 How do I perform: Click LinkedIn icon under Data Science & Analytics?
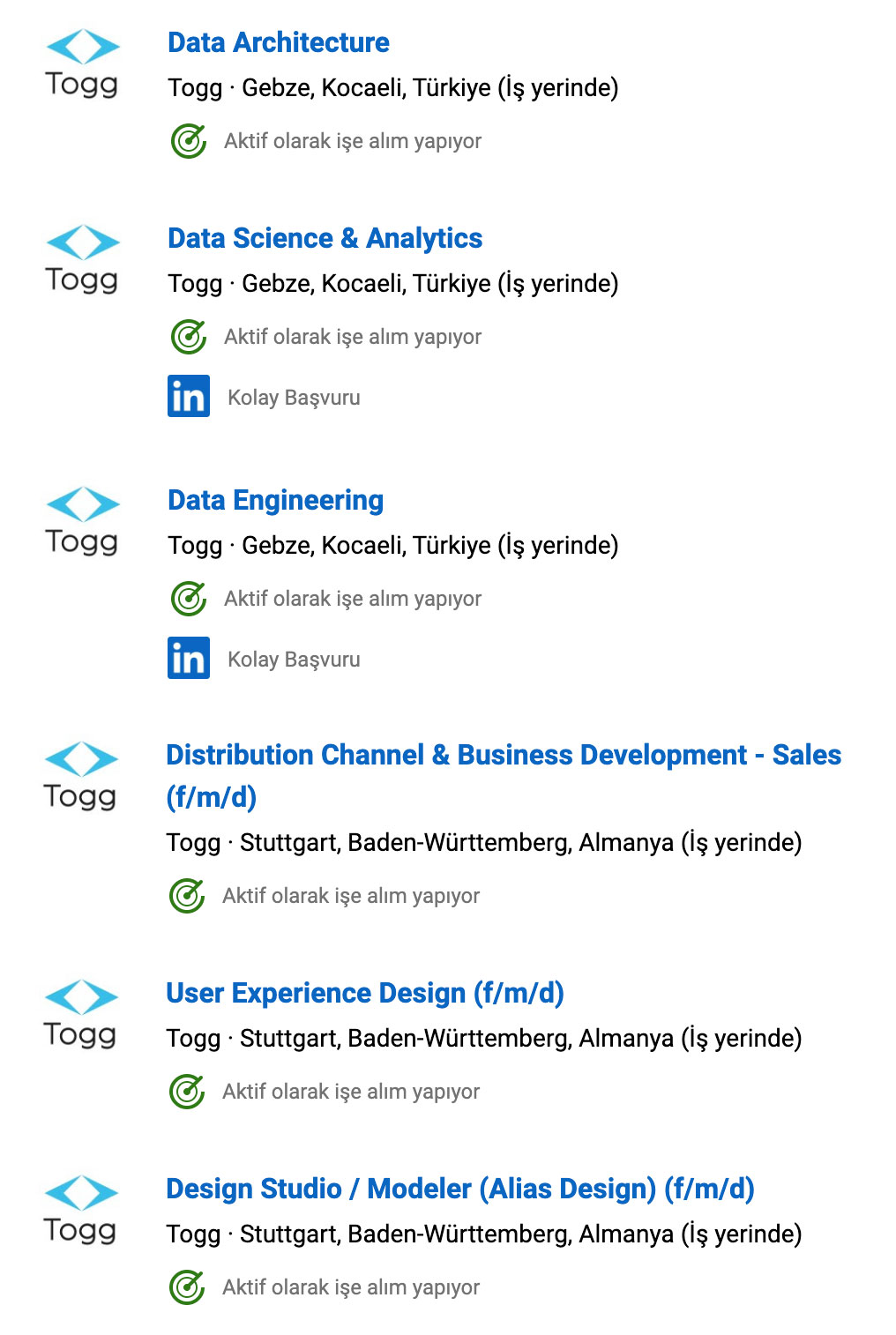(189, 396)
